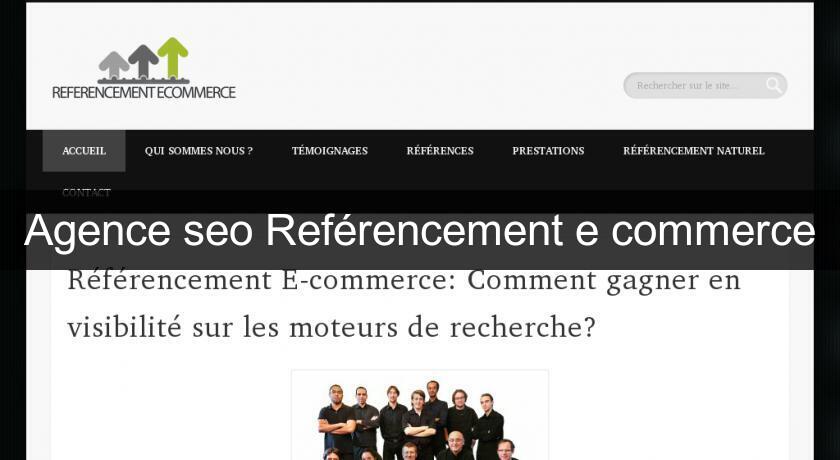This screenshot has width=840, height=460.
Task: Open the Prestations menu item
Action: pos(548,151)
